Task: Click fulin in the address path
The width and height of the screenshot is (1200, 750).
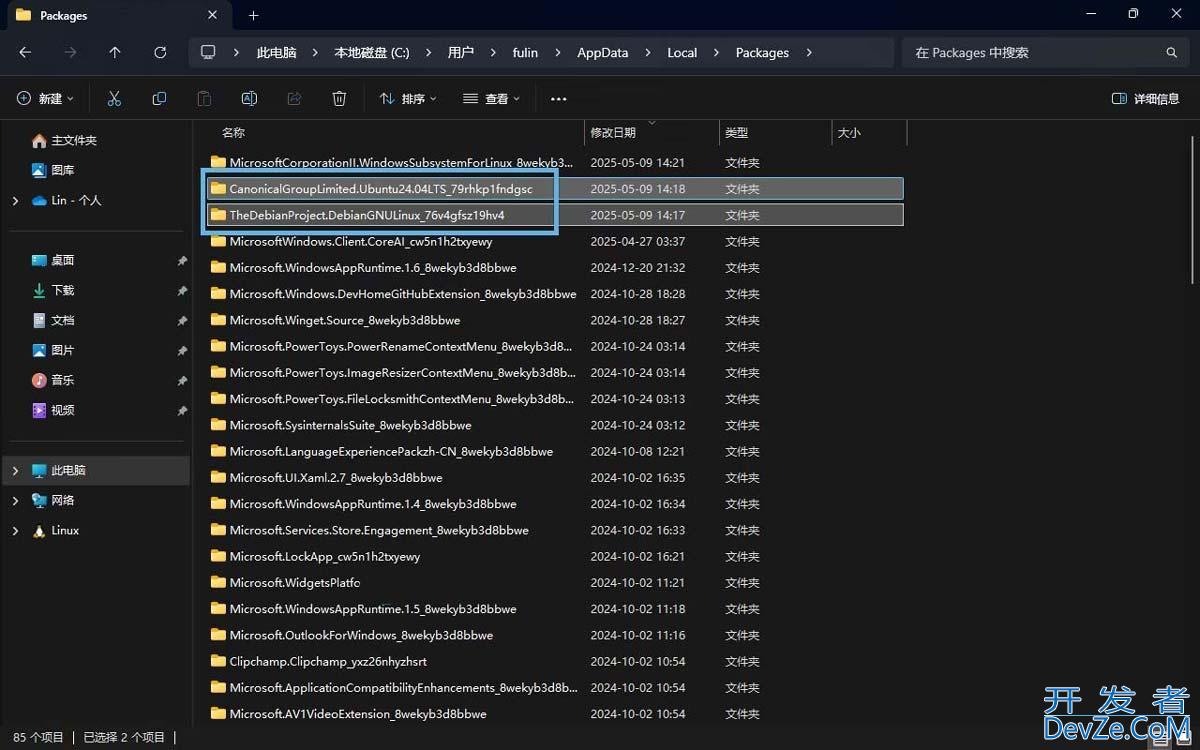Action: coord(525,52)
